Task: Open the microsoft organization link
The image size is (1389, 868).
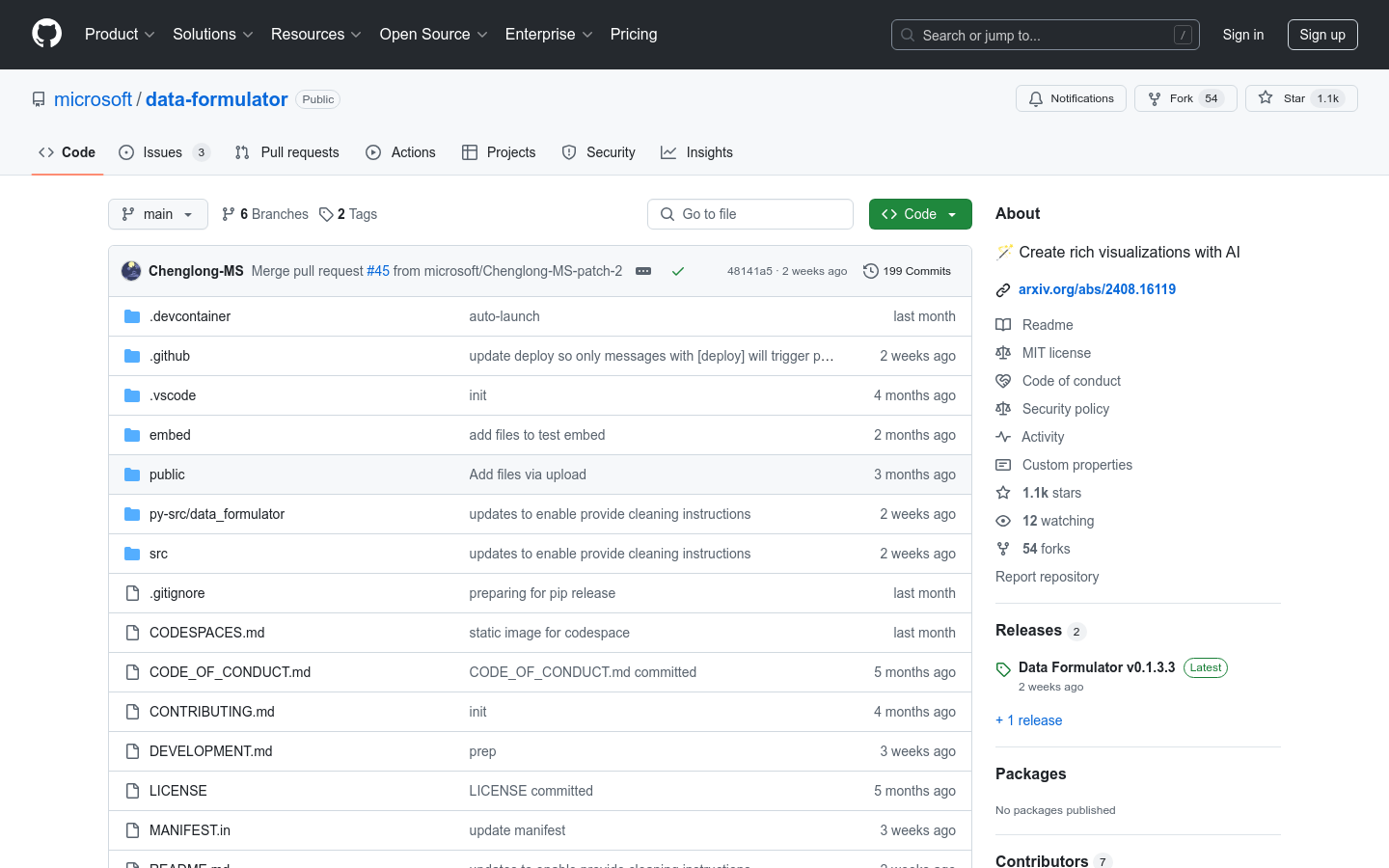Action: (x=93, y=99)
